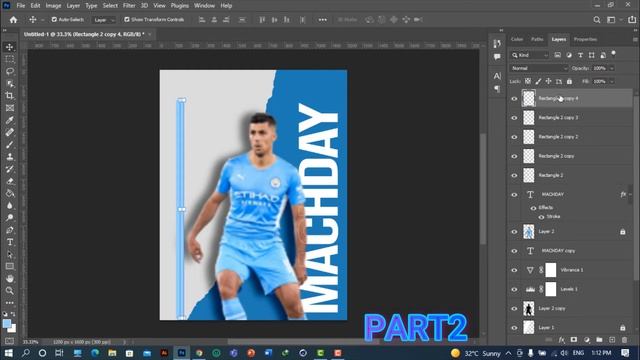Select the Pen tool
The image size is (640, 360).
(9, 230)
